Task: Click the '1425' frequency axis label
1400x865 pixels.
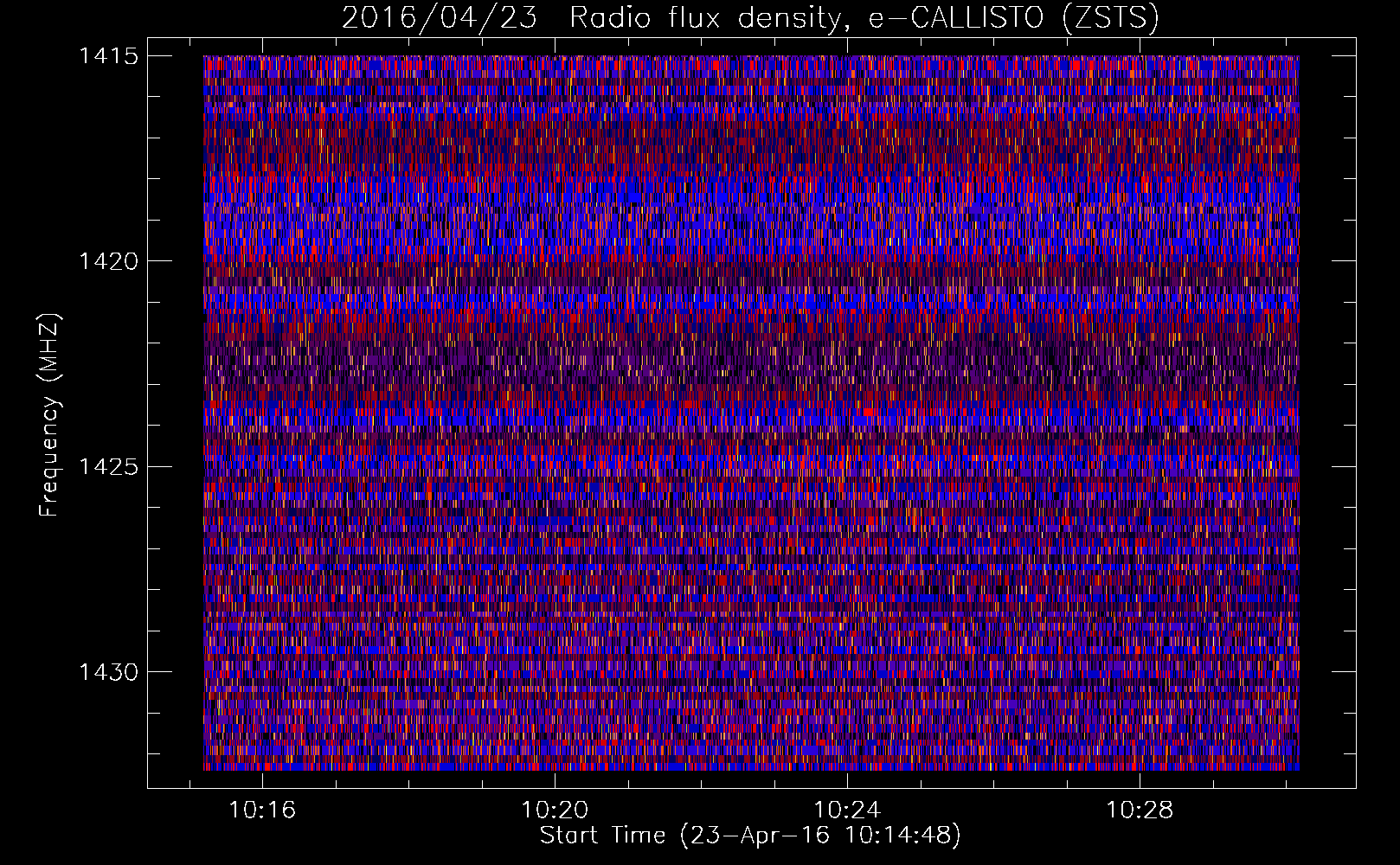Action: coord(108,467)
